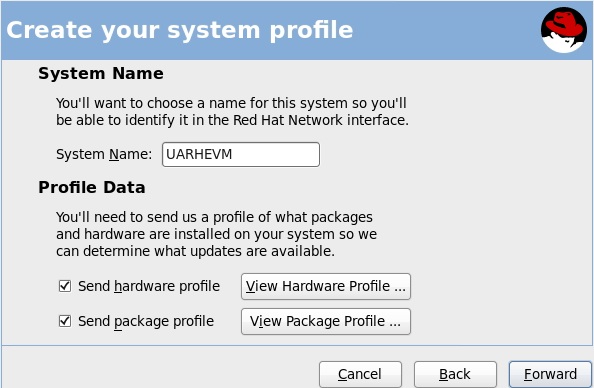Viewport: 594px width, 388px height.
Task: Click the 'System Name:' field label
Action: [104, 154]
